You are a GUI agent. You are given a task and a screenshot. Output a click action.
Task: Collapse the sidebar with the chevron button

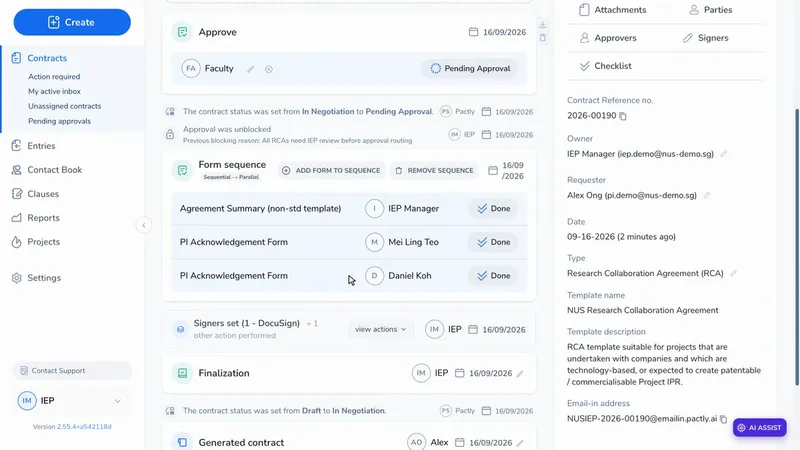click(144, 225)
